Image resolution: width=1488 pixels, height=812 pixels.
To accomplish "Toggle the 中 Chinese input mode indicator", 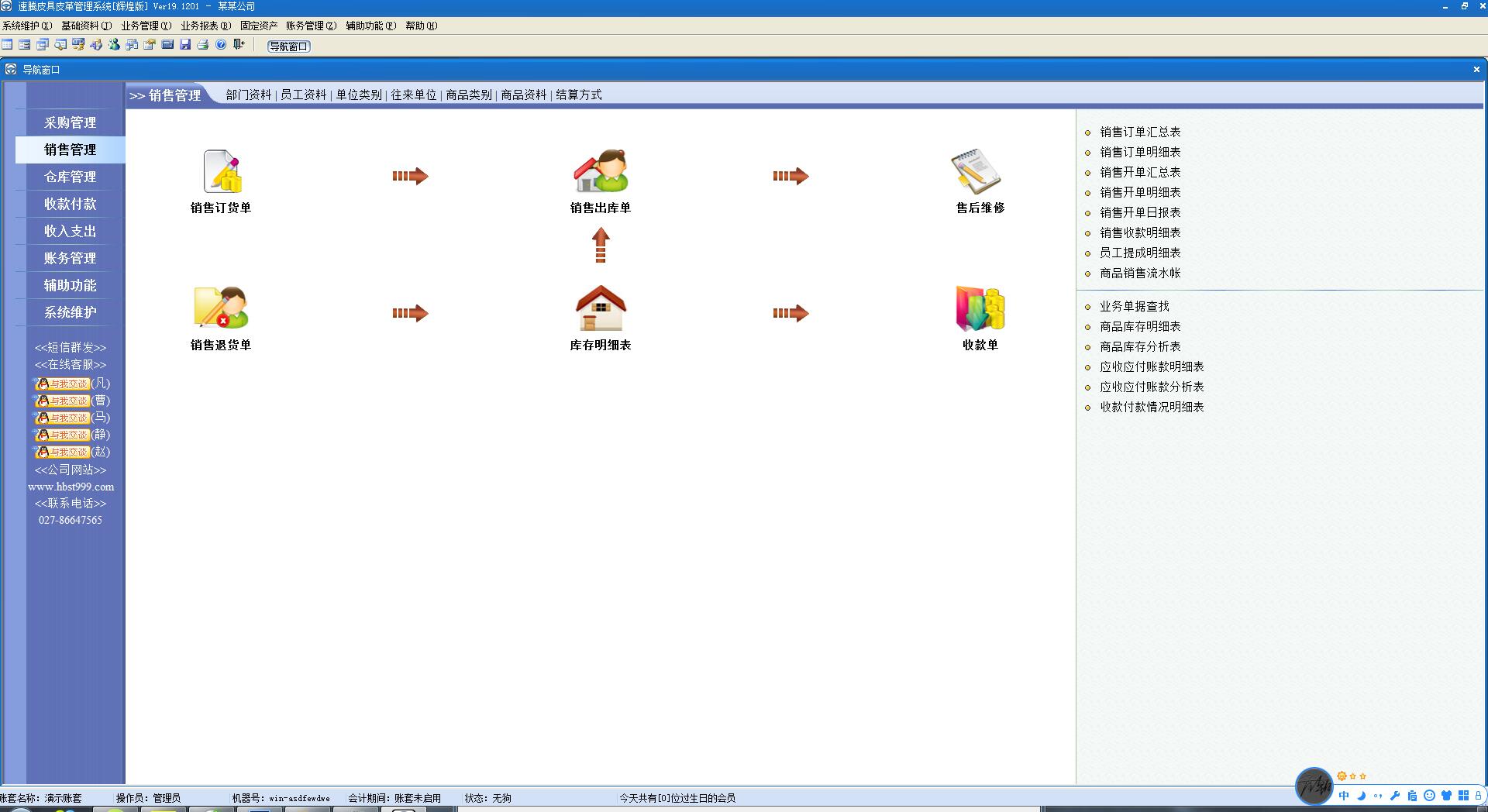I will tap(1344, 796).
